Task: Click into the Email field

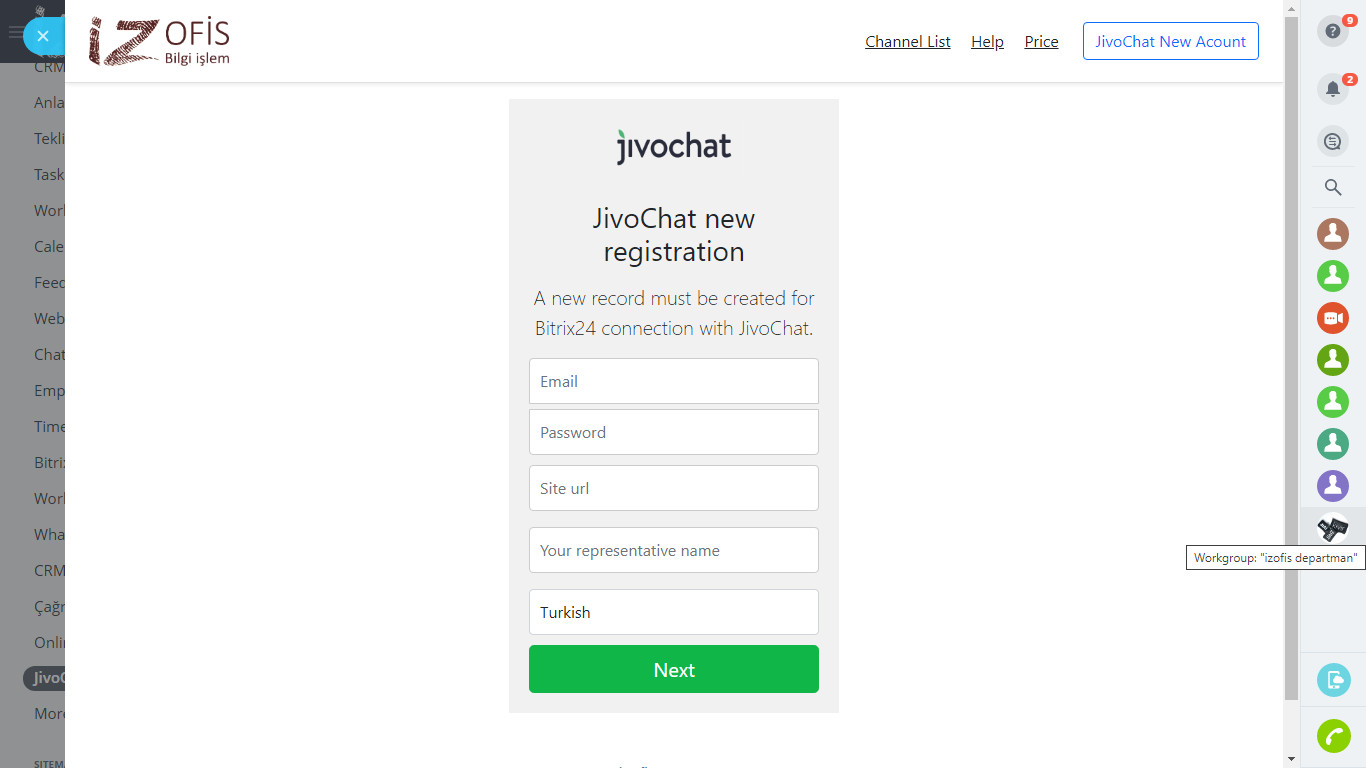Action: coord(673,381)
